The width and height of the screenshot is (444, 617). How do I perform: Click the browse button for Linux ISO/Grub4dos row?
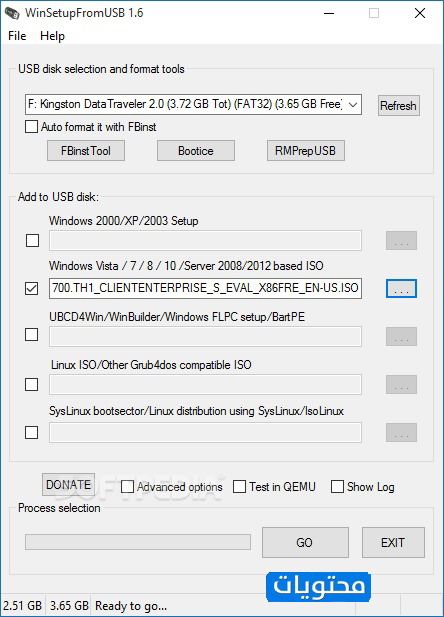point(401,384)
